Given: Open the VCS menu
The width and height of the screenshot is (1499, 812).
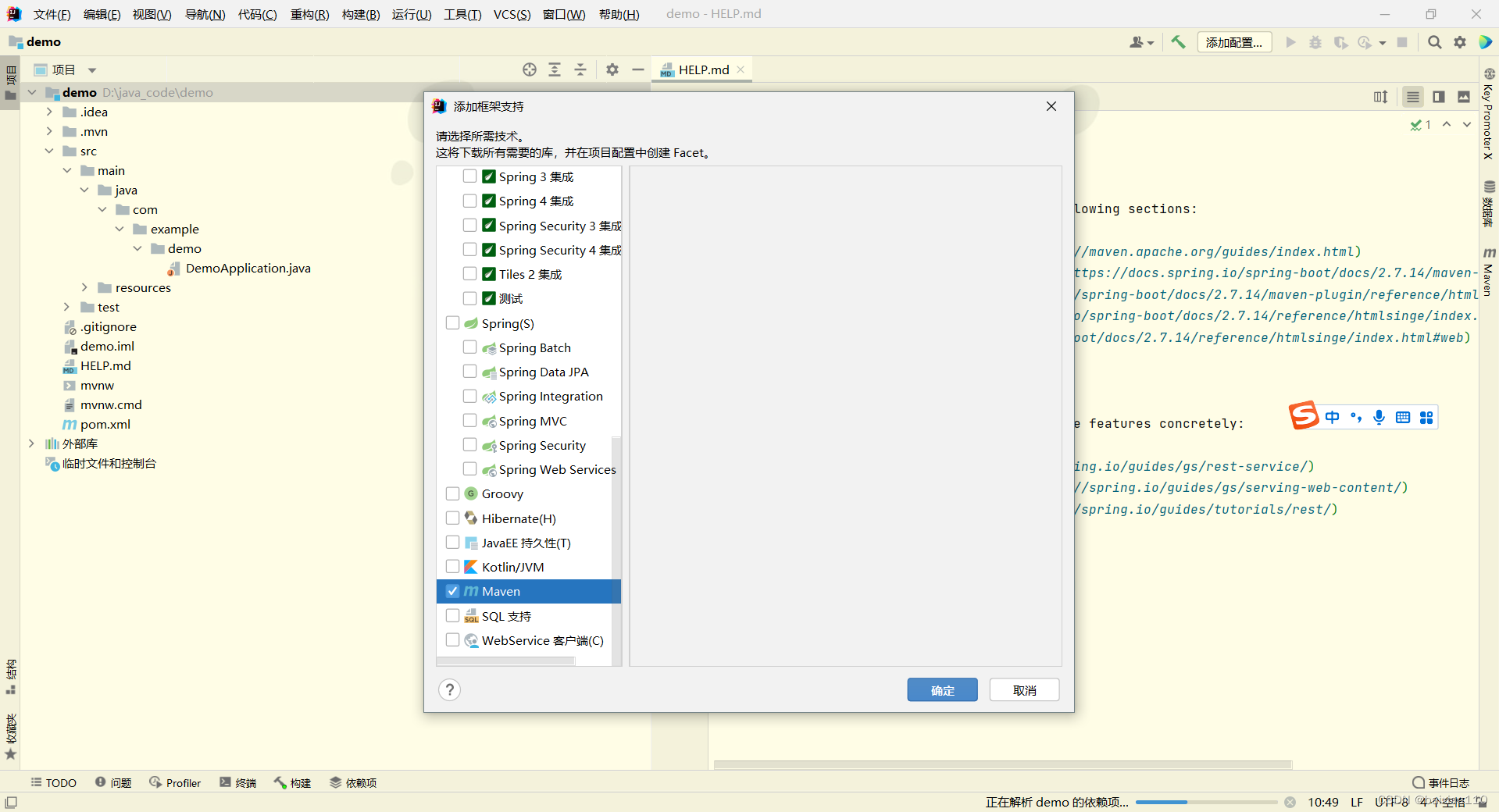Looking at the screenshot, I should (512, 14).
